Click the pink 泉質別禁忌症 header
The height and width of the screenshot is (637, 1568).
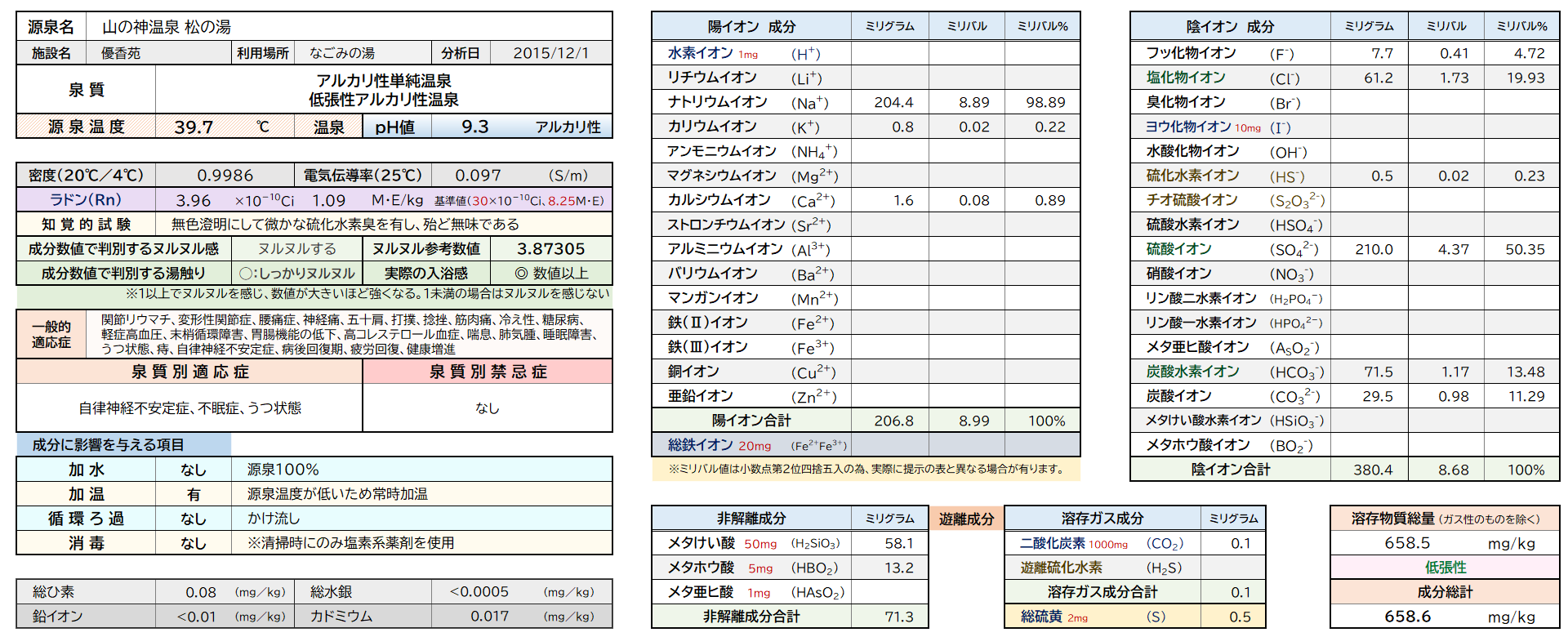point(488,372)
